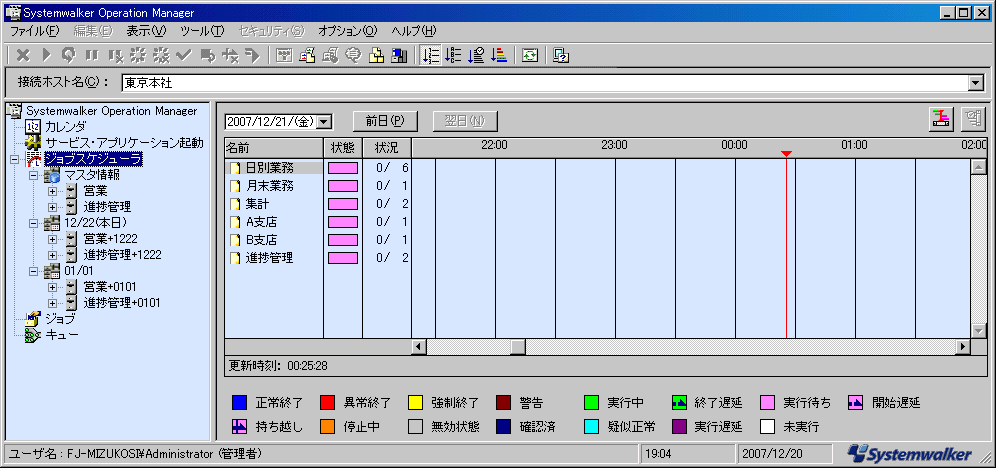The height and width of the screenshot is (468, 996).
Task: Open the ヘルプ(H) menu
Action: pos(414,31)
